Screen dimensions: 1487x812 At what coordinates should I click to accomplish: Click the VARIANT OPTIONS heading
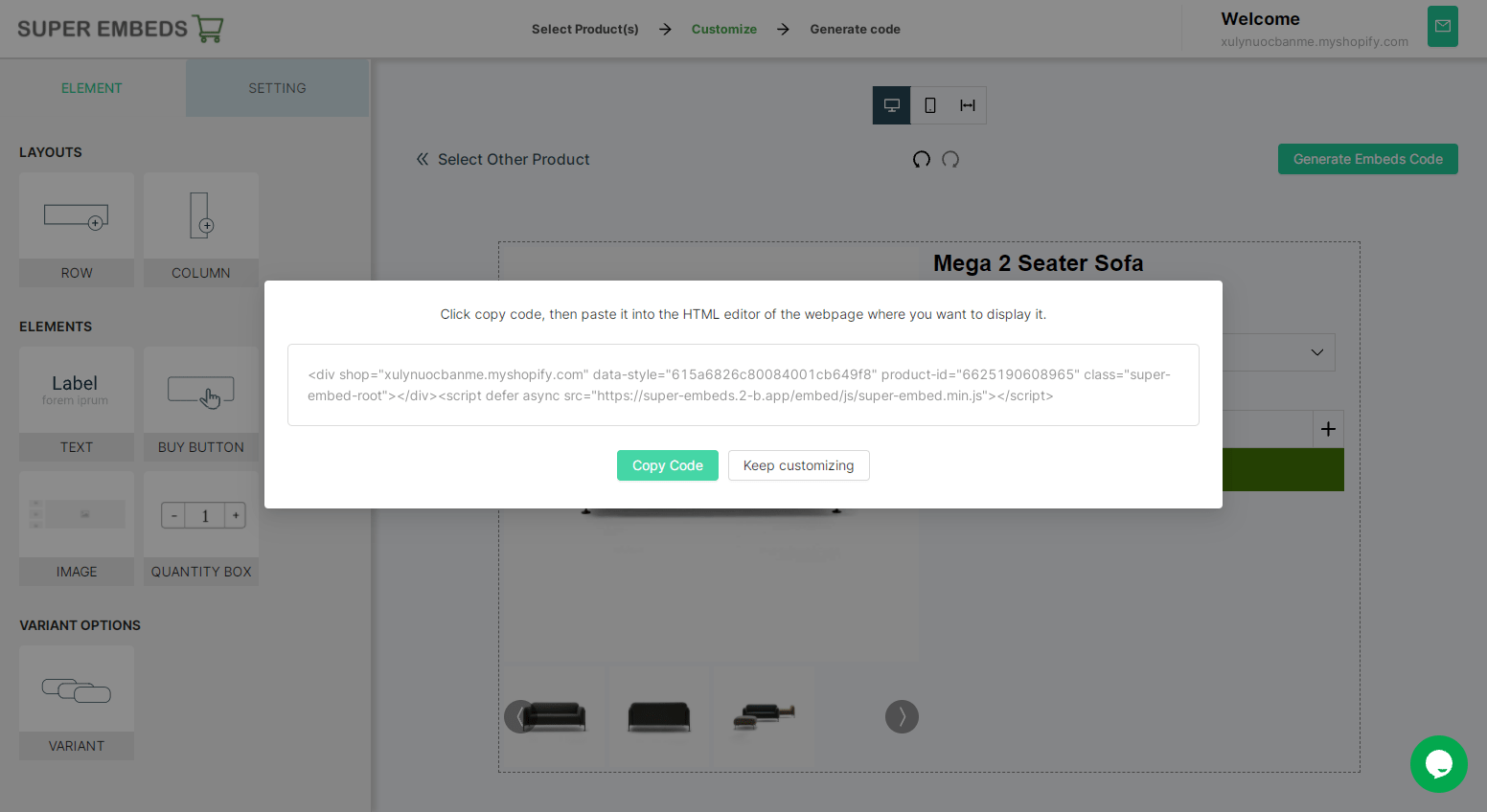point(80,625)
